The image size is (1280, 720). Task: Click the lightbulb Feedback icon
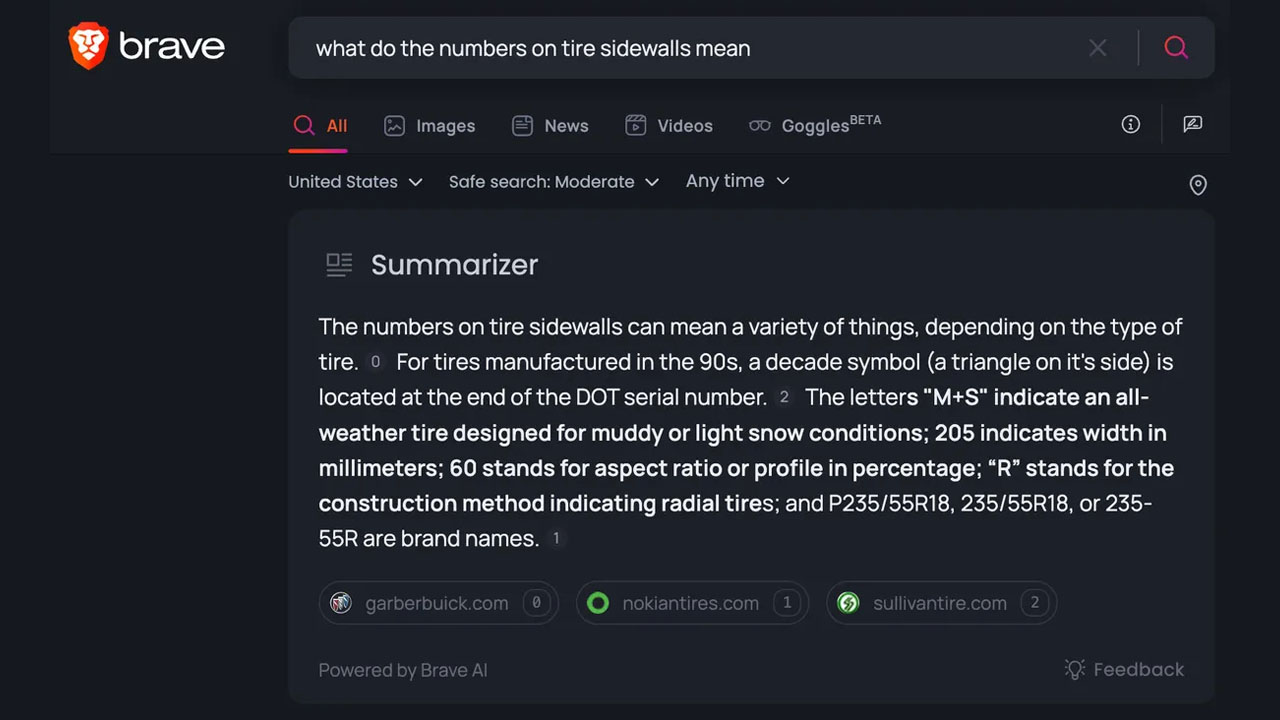(1075, 670)
